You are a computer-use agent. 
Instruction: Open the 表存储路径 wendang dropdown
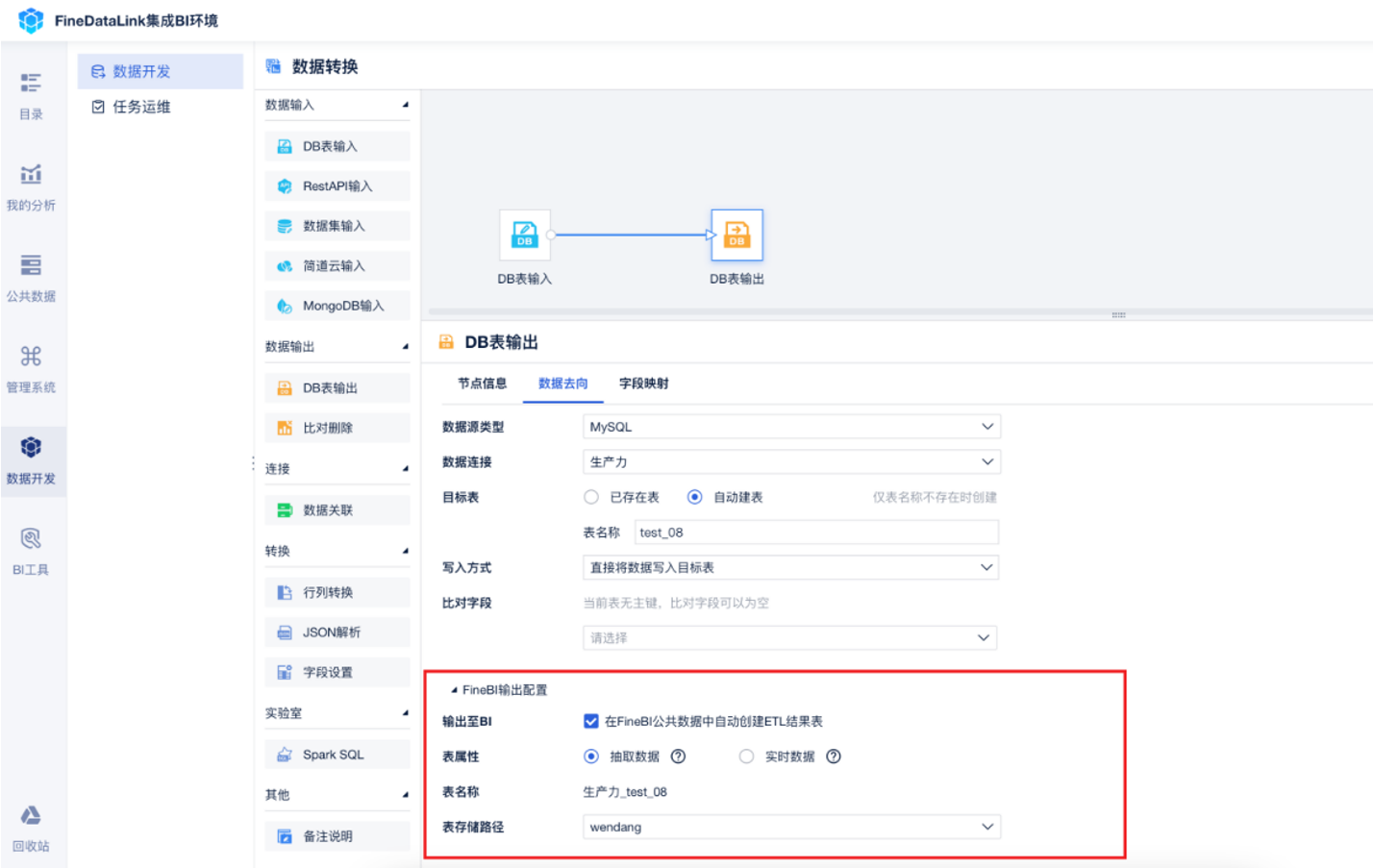click(x=791, y=828)
